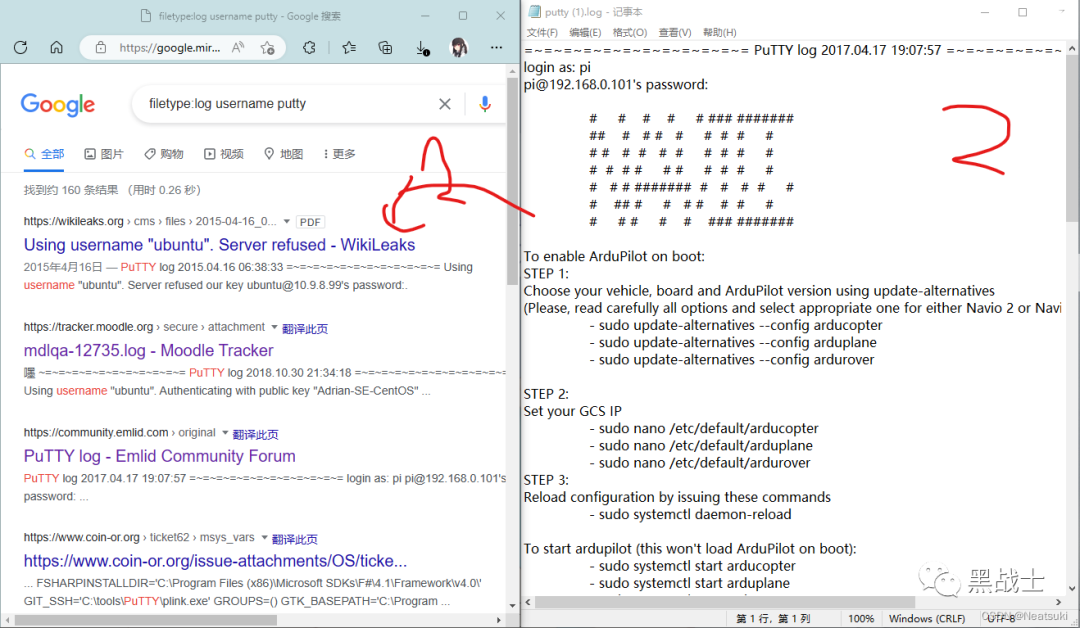
Task: Add page to favorites star icon
Action: (x=267, y=48)
